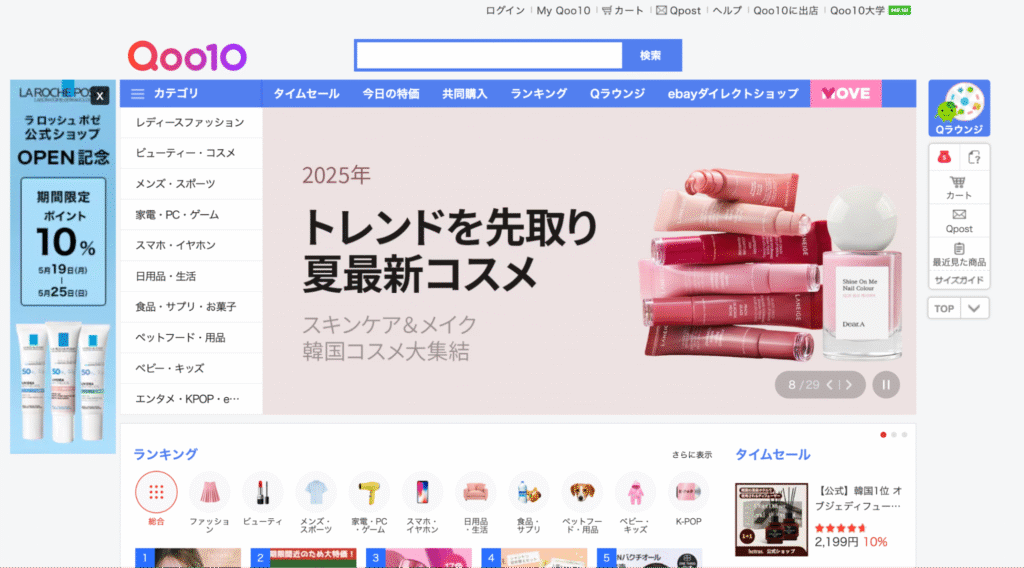Pause the banner slideshow
This screenshot has width=1024, height=568.
[x=886, y=385]
